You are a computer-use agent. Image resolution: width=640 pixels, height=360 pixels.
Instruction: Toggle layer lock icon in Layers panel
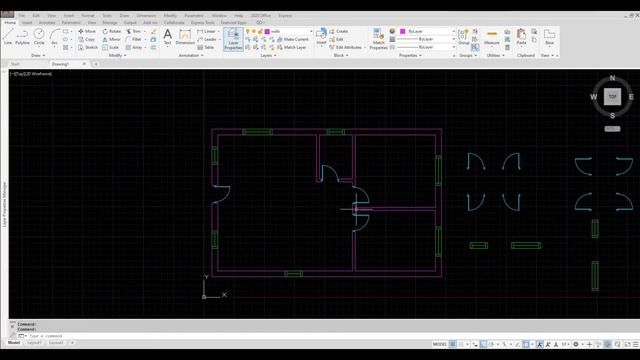[x=260, y=31]
